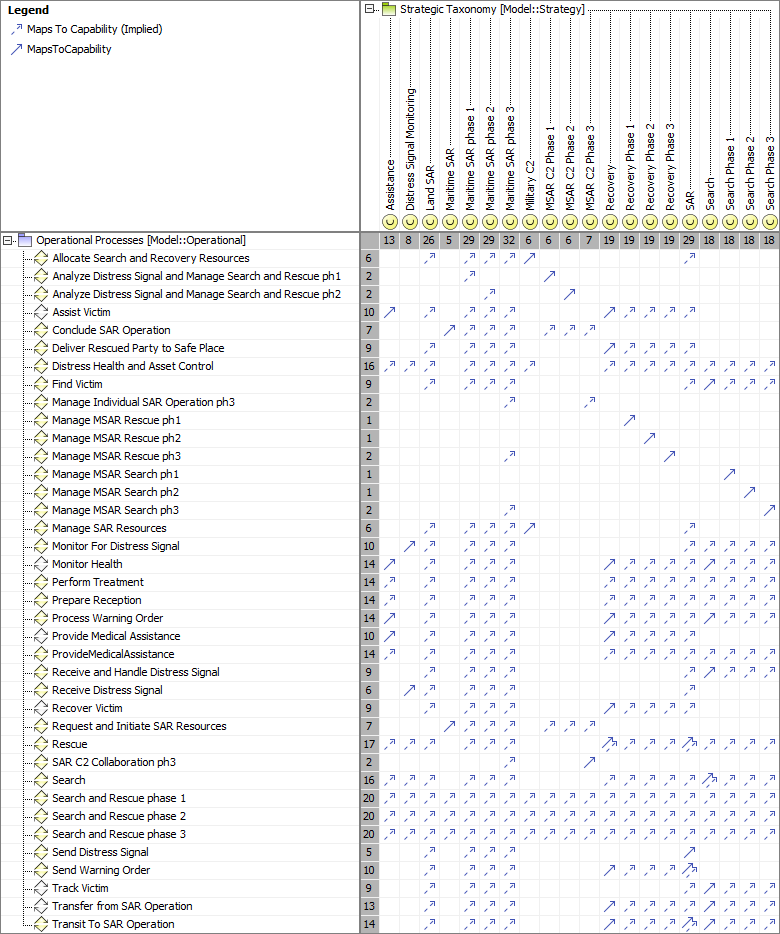This screenshot has height=934, width=780.
Task: Select the Assistance capability column icon
Action: click(x=389, y=222)
